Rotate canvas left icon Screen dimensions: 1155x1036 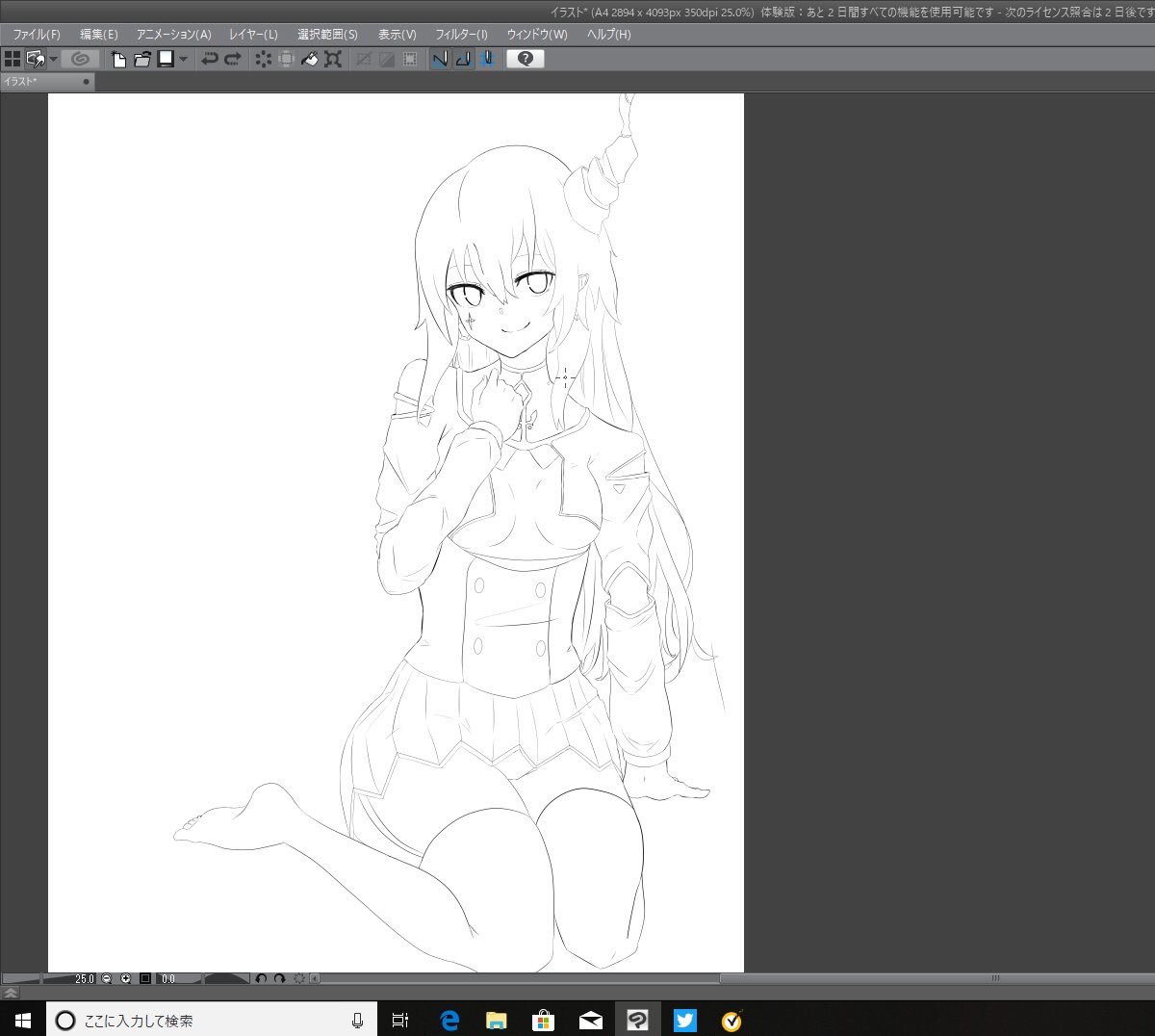click(x=261, y=978)
